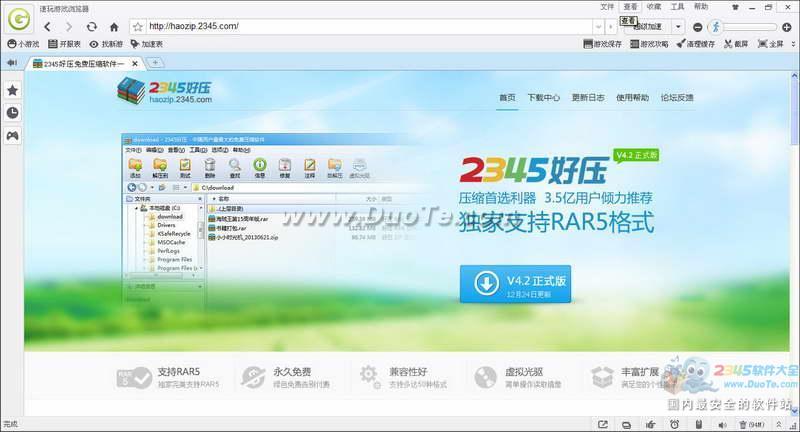Open the 文件 menu

point(607,7)
